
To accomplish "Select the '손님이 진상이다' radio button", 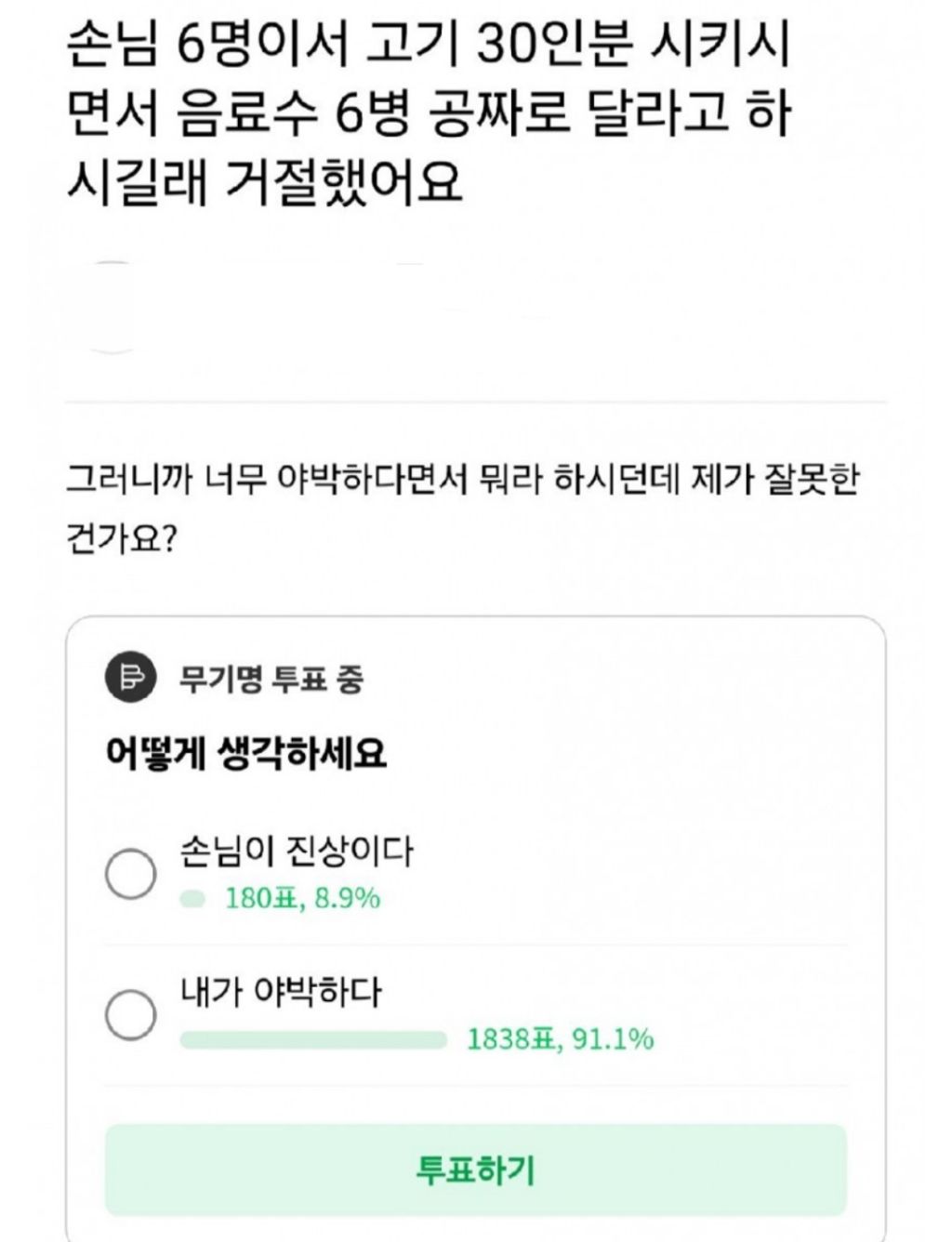I will point(130,873).
